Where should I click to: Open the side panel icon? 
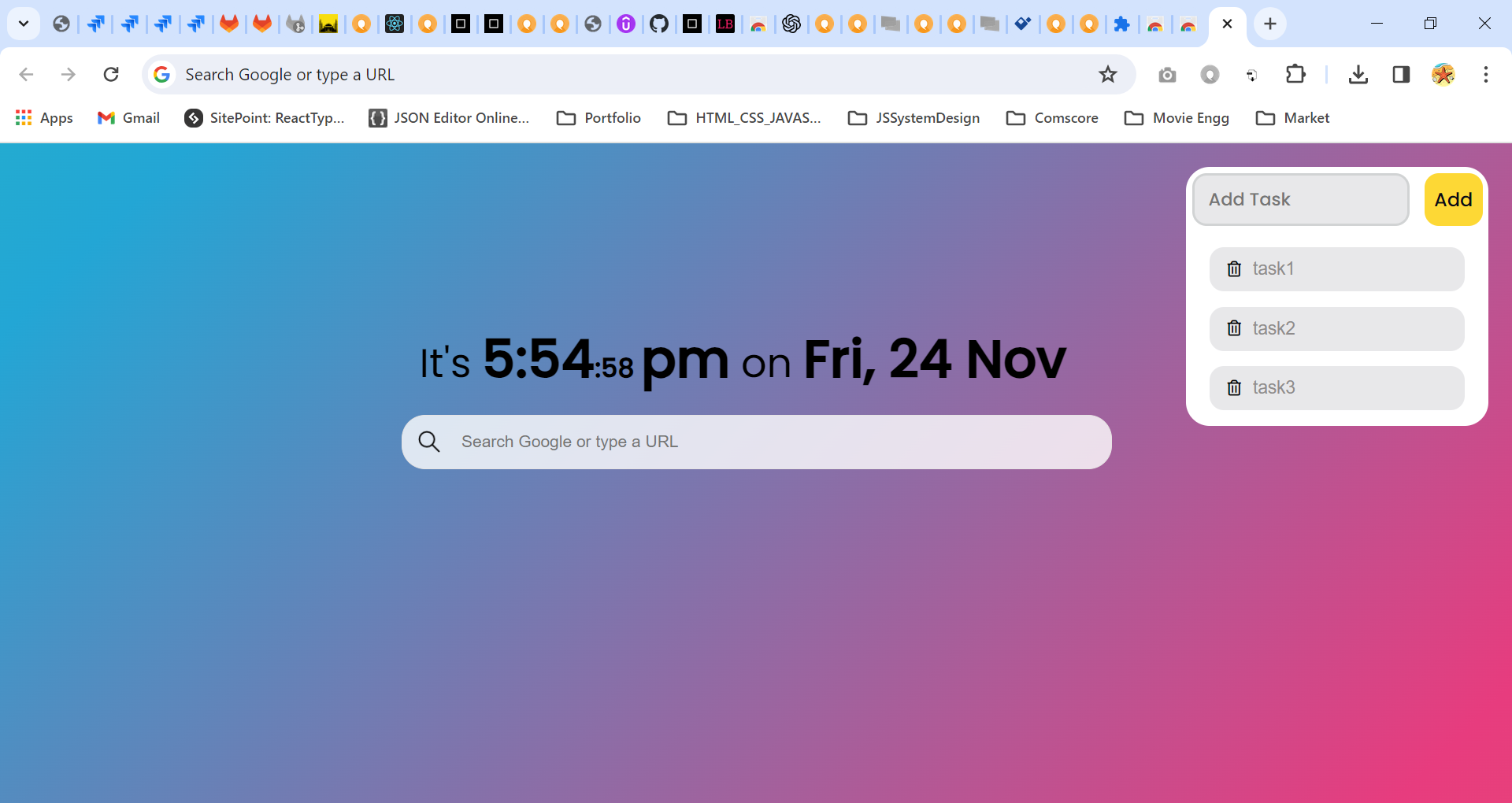click(1402, 74)
